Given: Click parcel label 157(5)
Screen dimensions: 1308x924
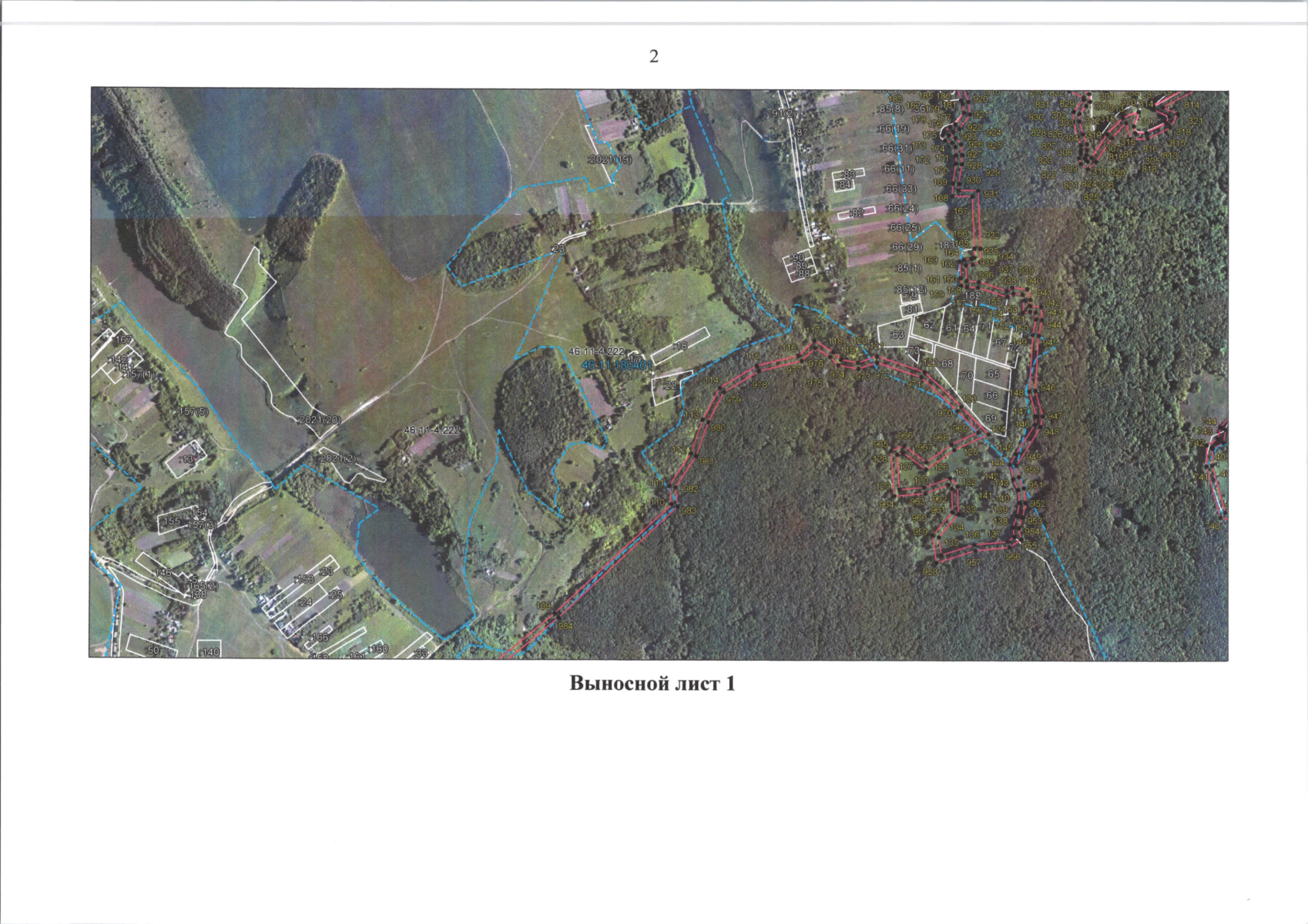Looking at the screenshot, I should click(194, 412).
